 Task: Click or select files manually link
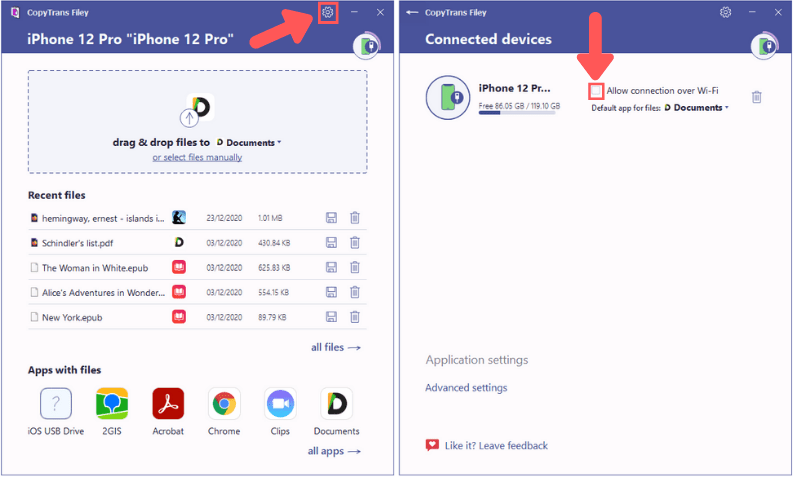pyautogui.click(x=197, y=157)
